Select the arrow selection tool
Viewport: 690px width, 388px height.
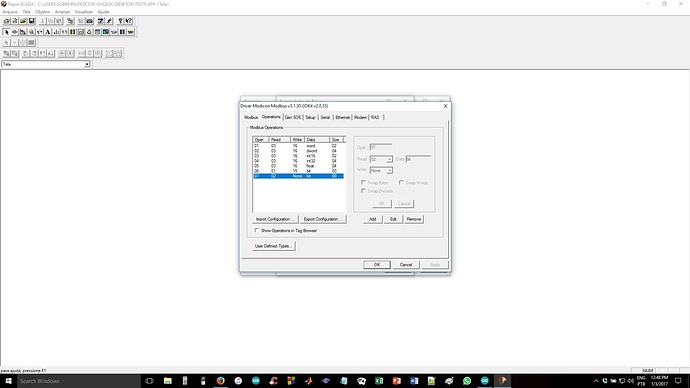(x=6, y=32)
